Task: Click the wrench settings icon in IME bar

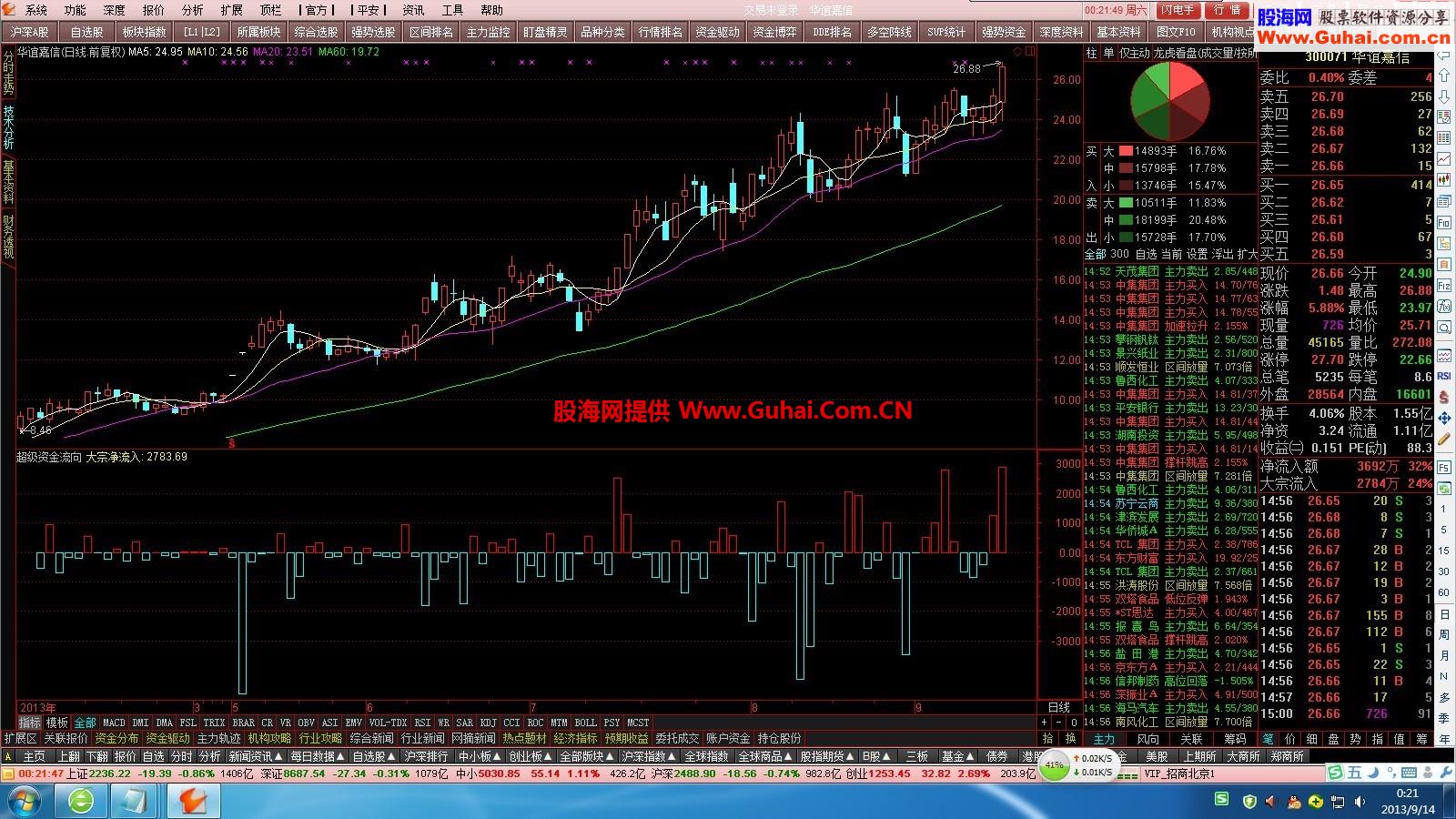Action: point(1446,772)
